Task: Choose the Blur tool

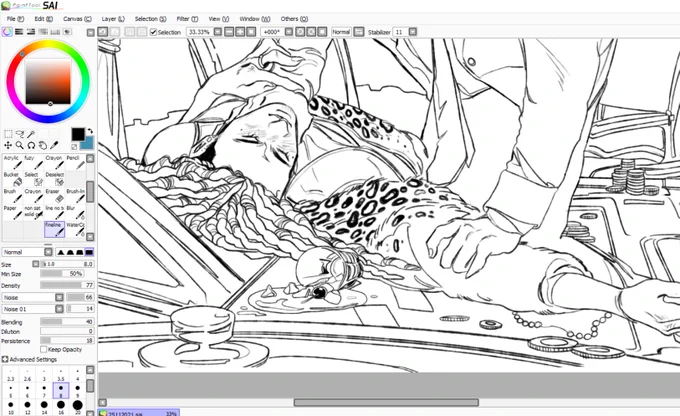Action: click(75, 213)
